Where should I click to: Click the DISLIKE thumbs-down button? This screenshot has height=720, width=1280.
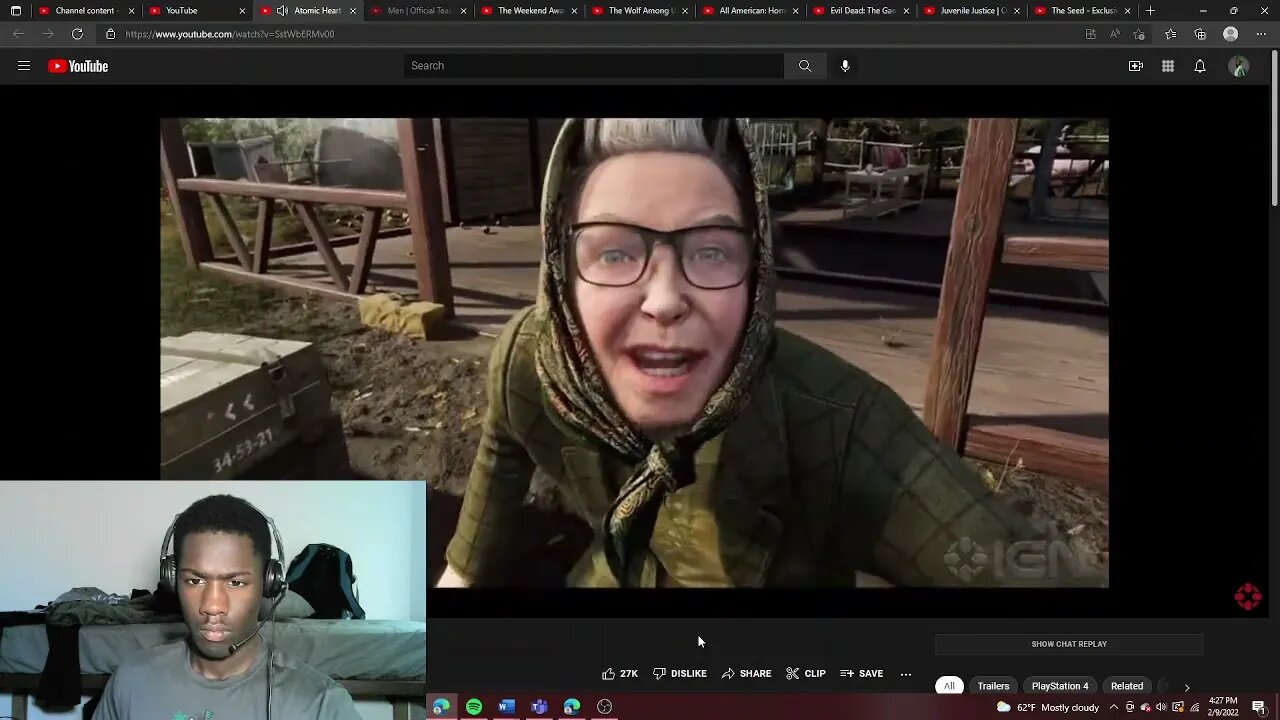680,674
